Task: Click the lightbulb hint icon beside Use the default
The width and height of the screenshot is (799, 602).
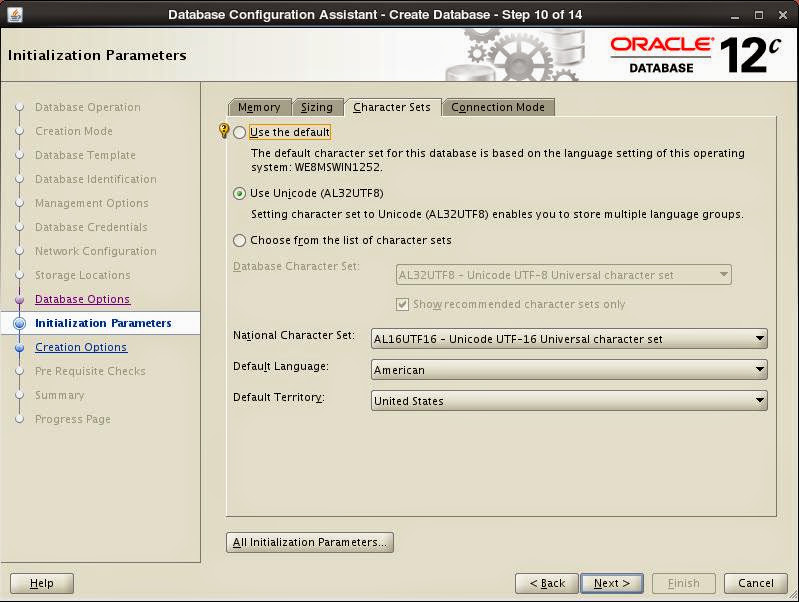Action: [224, 130]
